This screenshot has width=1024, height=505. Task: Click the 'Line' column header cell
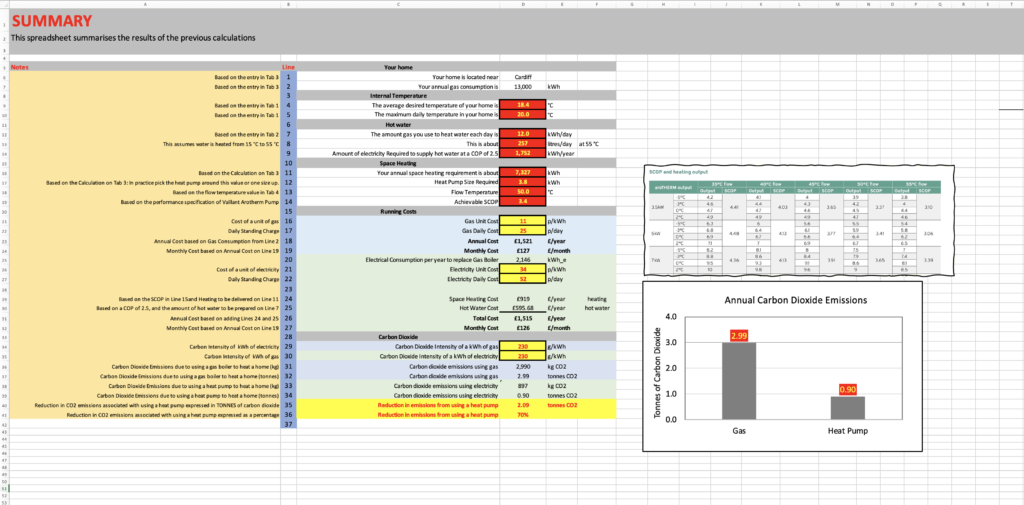(x=288, y=67)
